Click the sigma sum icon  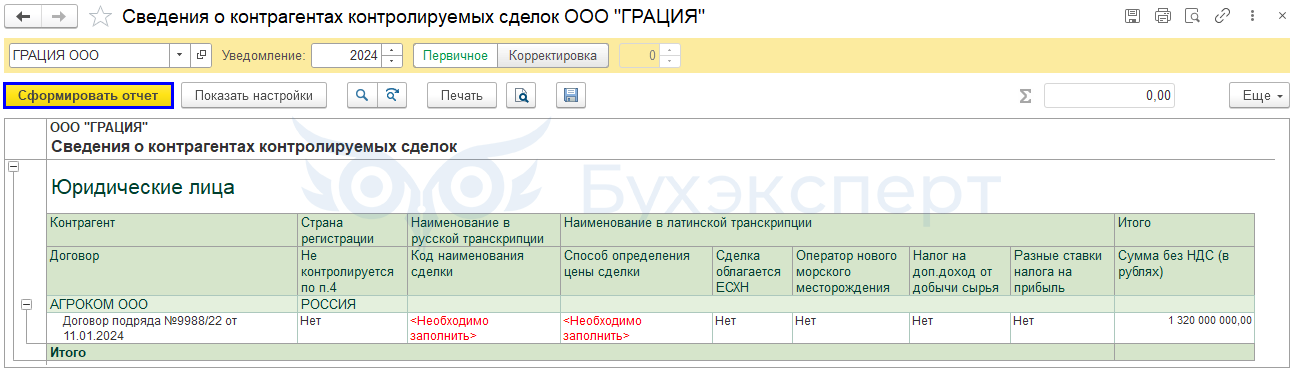pyautogui.click(x=1025, y=96)
